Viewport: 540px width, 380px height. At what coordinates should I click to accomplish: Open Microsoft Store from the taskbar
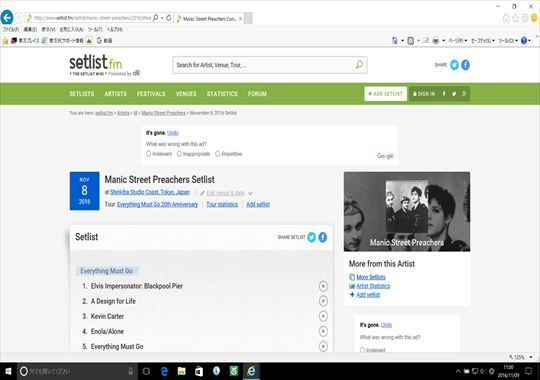click(199, 371)
